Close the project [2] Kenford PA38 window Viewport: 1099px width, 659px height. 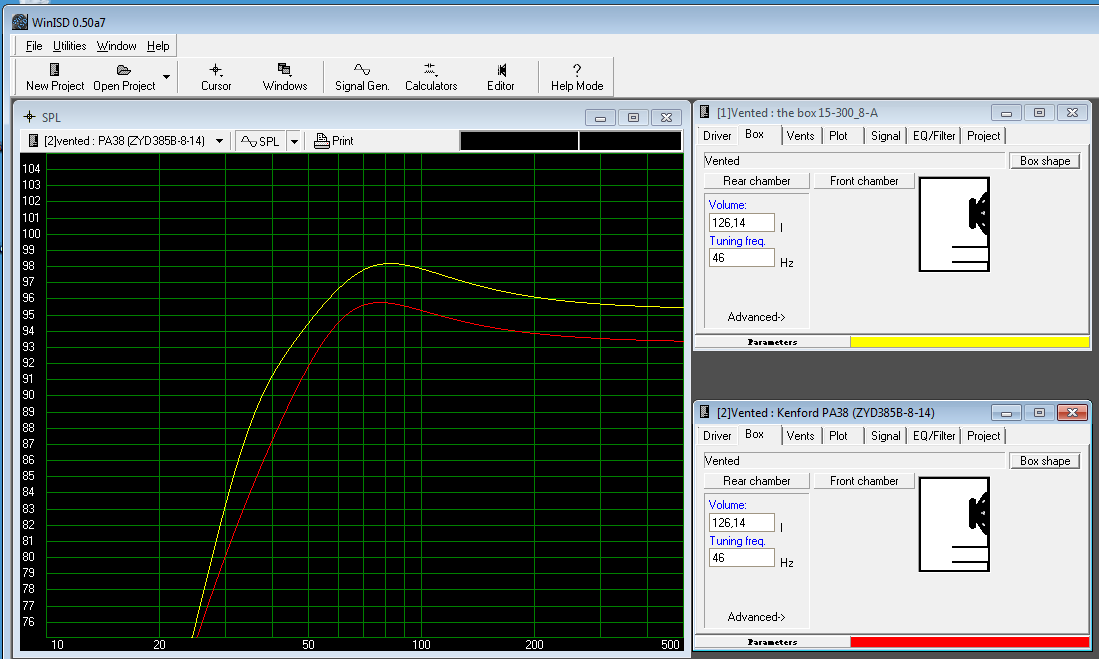coord(1072,413)
